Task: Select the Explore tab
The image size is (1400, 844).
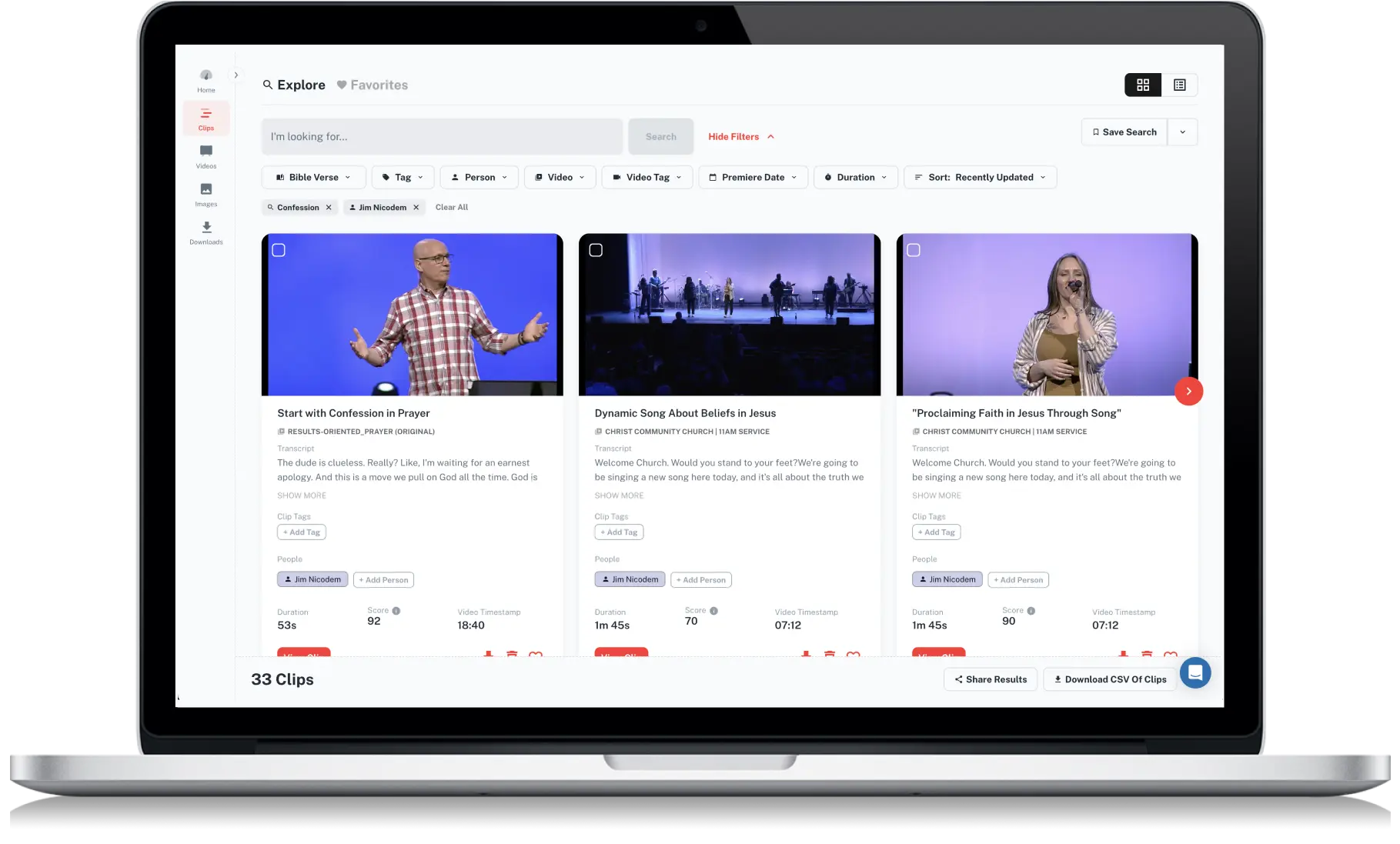Action: (294, 85)
